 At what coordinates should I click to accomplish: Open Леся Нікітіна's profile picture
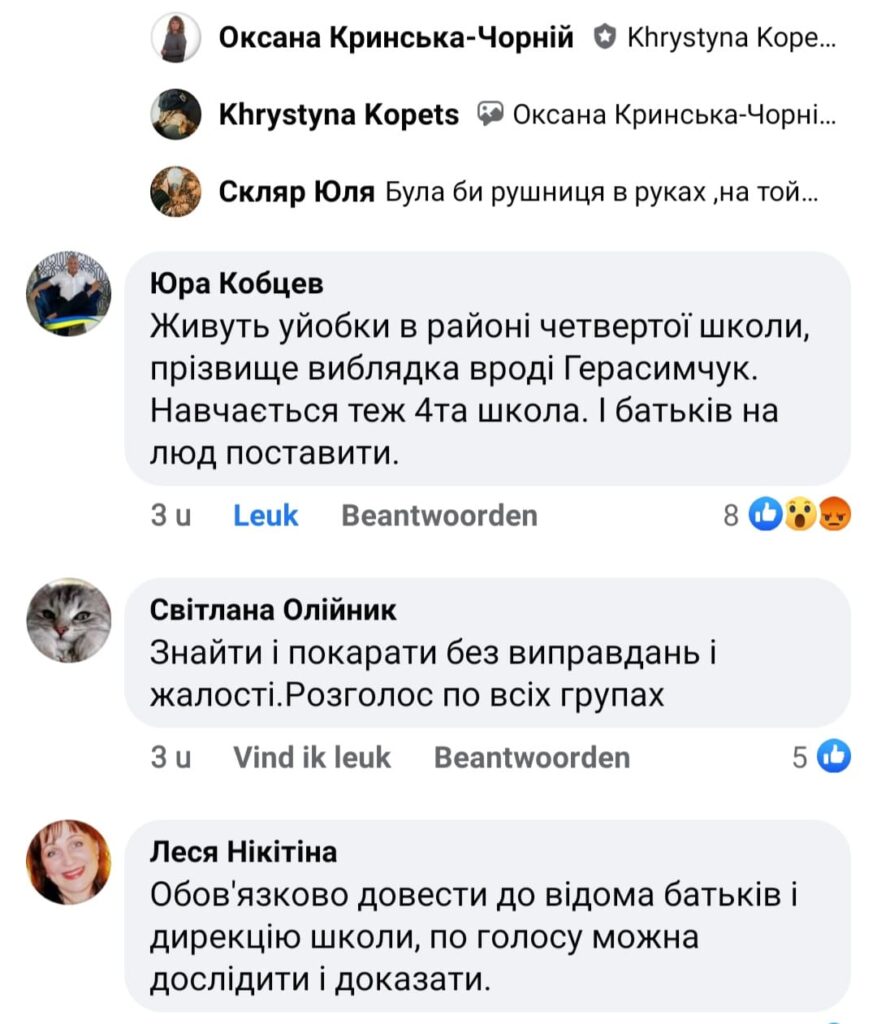(x=68, y=862)
